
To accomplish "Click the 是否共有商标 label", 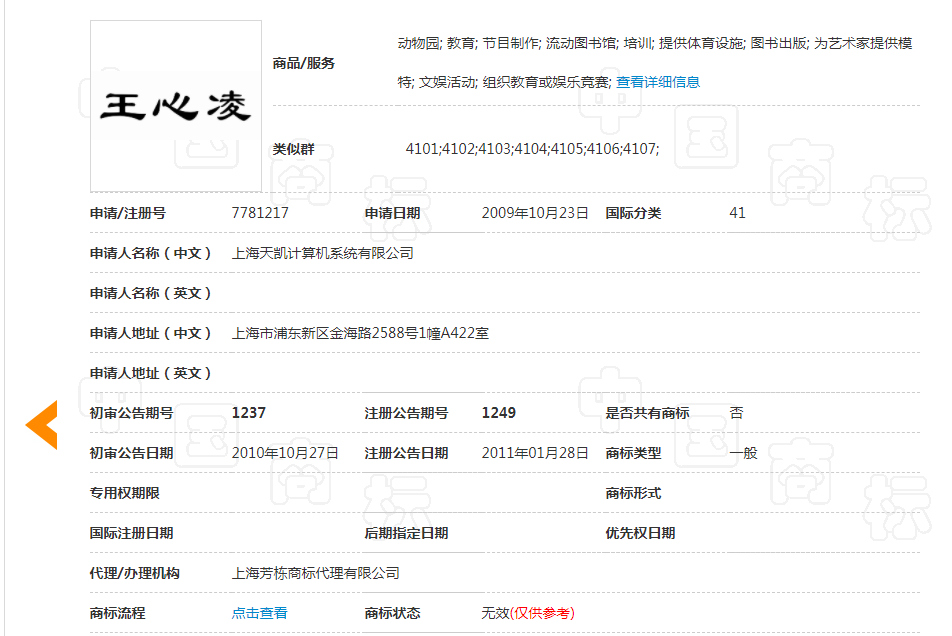I will (x=647, y=413).
